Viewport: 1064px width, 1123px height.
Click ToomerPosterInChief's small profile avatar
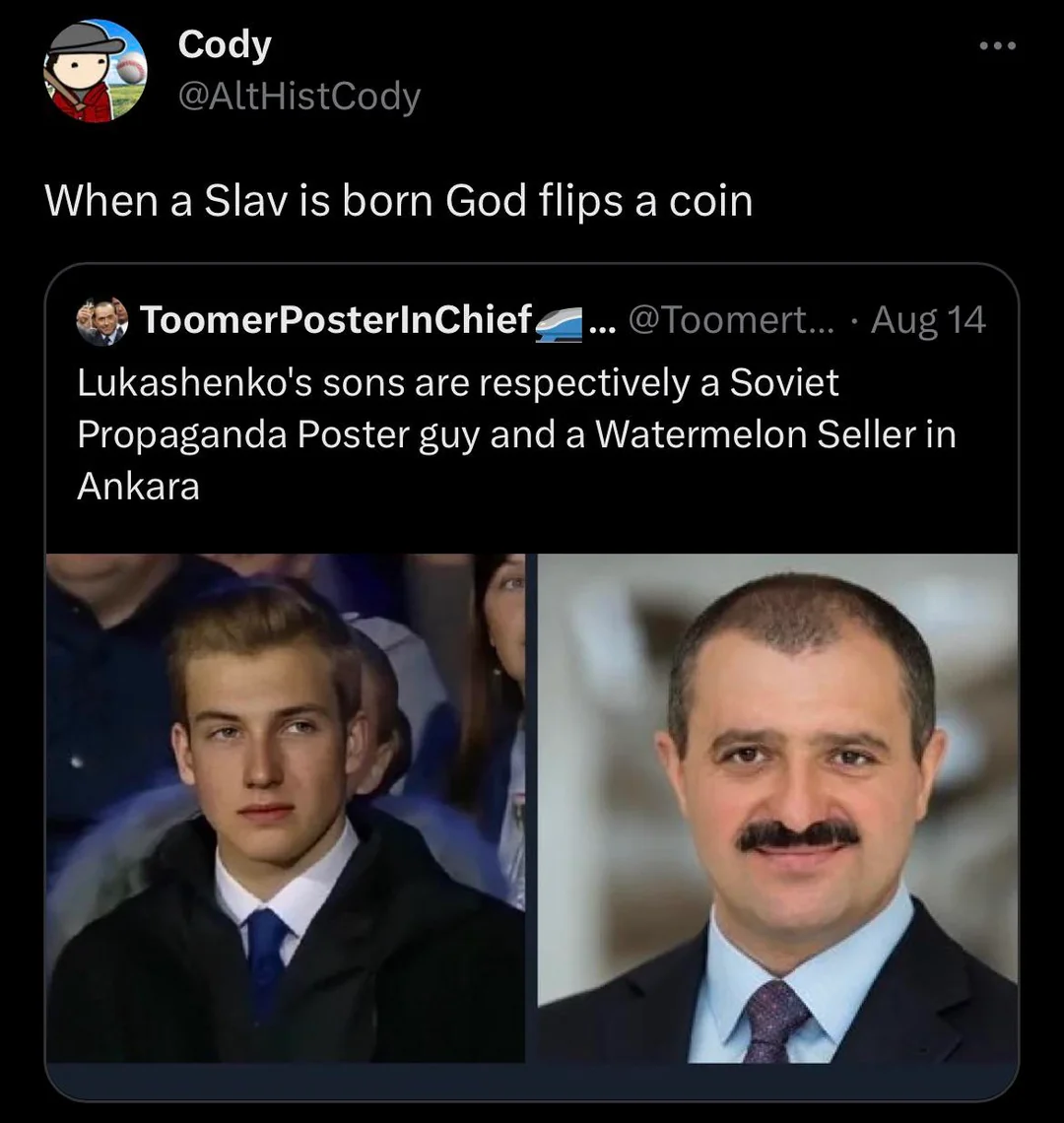103,321
